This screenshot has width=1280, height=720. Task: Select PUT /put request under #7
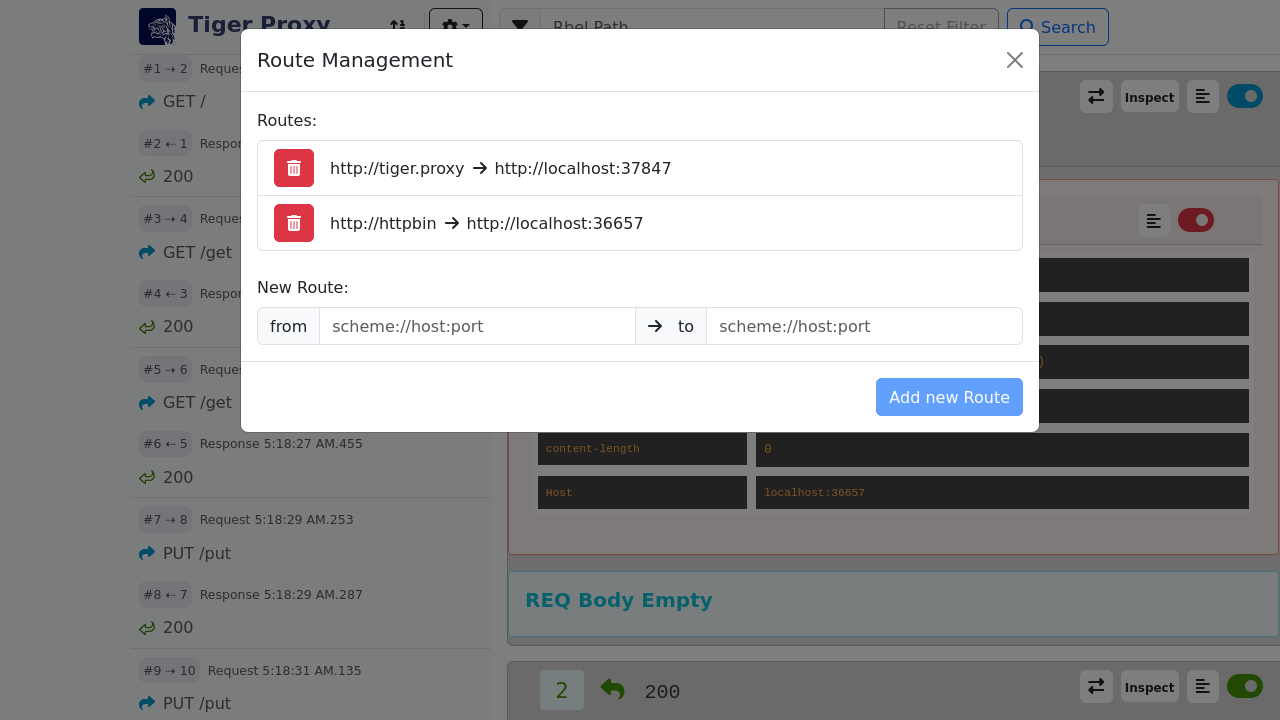197,553
